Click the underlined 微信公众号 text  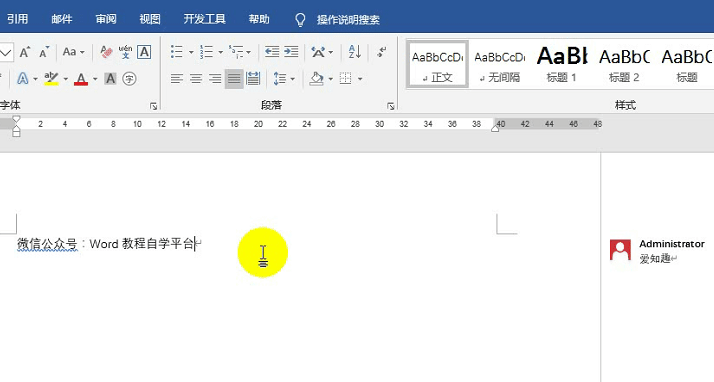point(47,244)
